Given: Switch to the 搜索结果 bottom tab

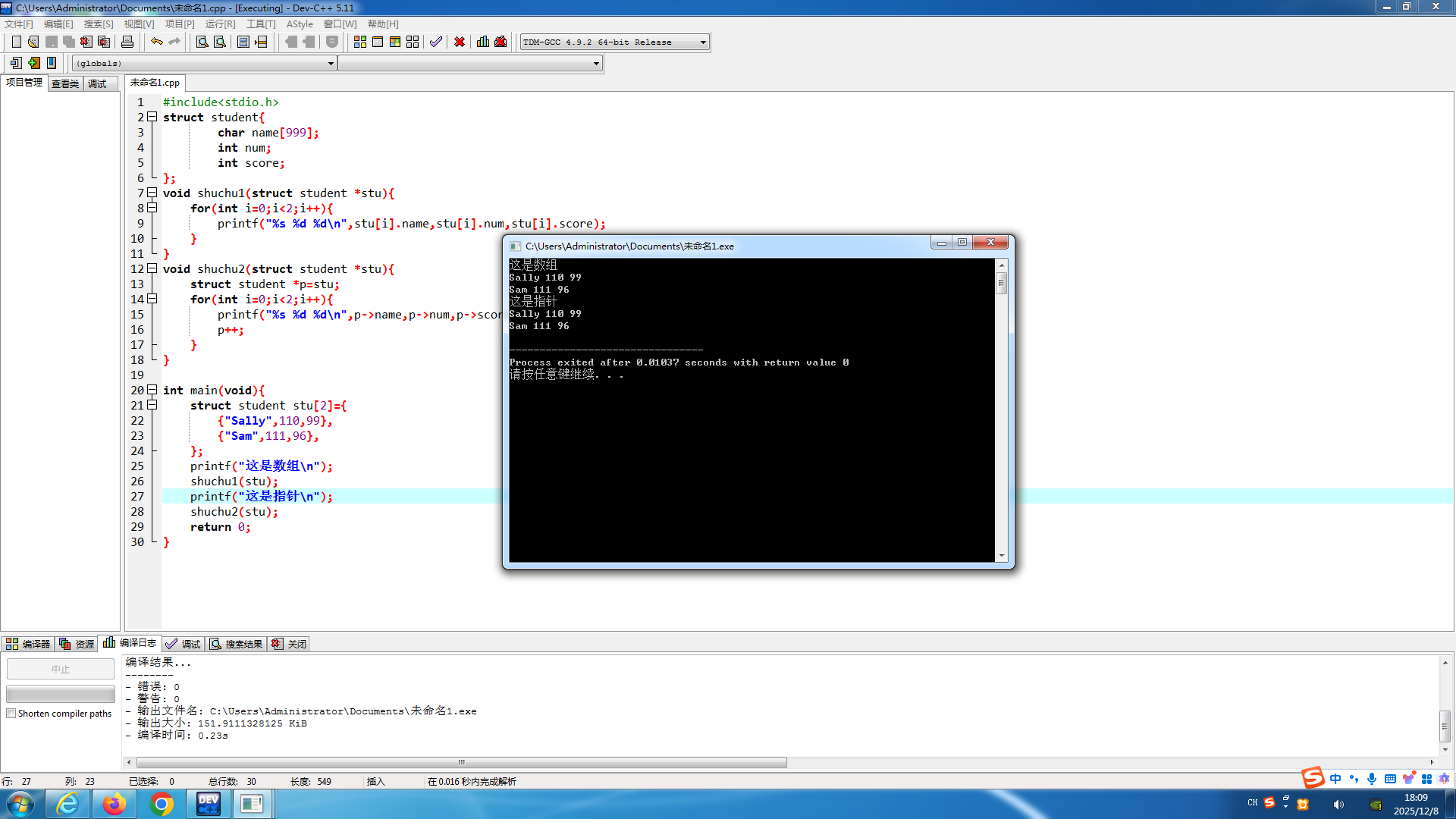Looking at the screenshot, I should tap(237, 644).
